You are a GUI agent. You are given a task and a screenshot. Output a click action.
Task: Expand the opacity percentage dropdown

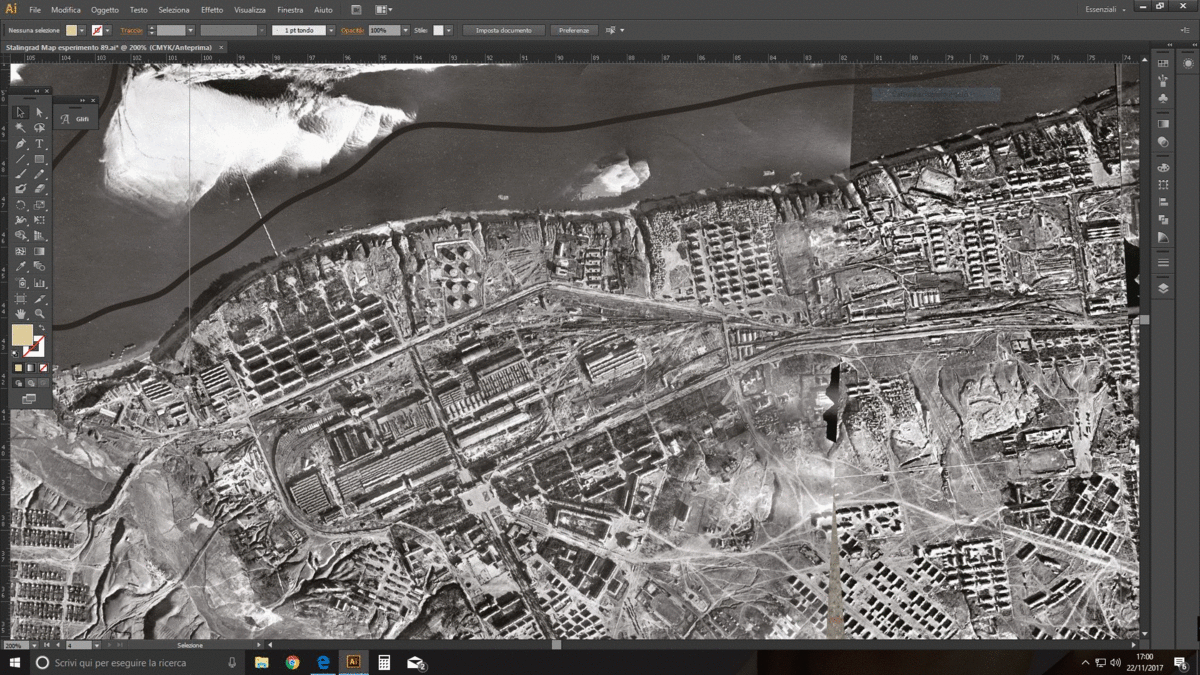click(405, 31)
